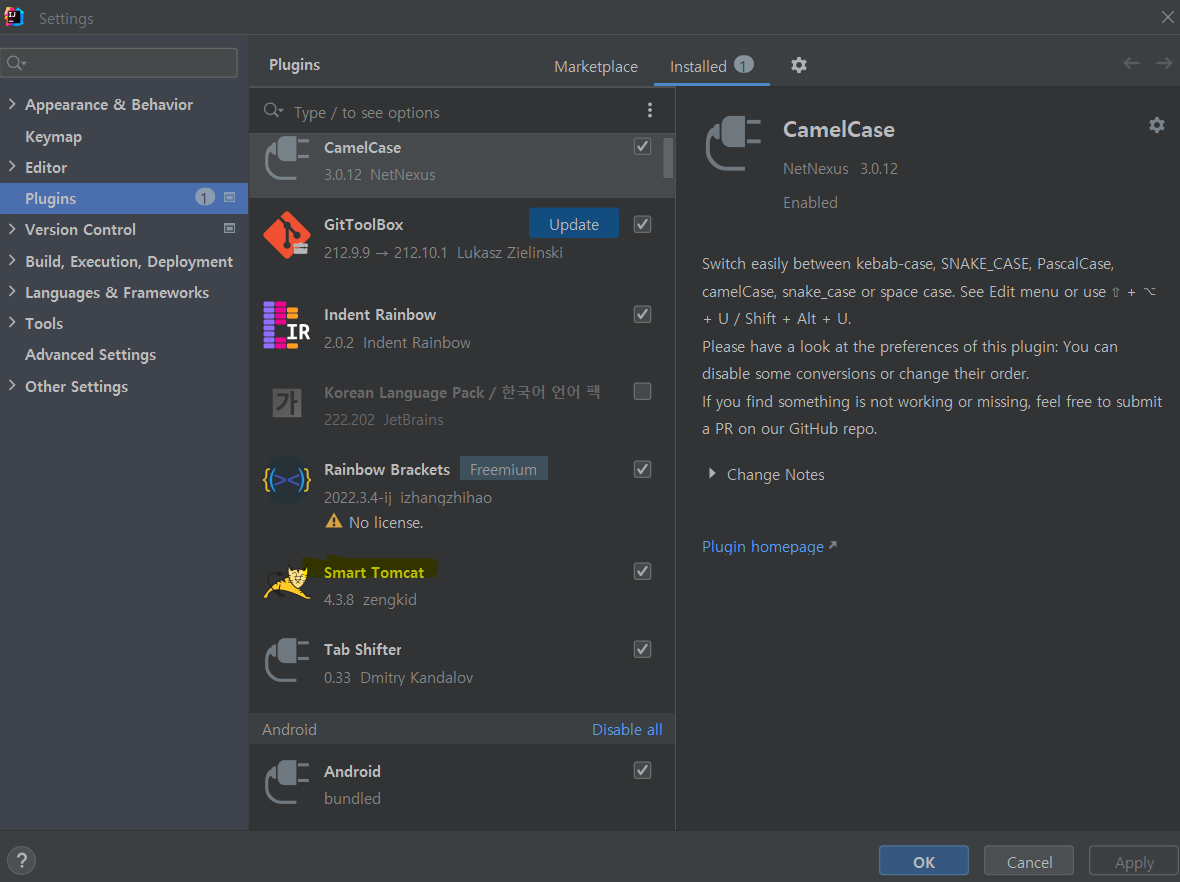
Task: Click the Smart Tomcat cat icon
Action: (x=287, y=583)
